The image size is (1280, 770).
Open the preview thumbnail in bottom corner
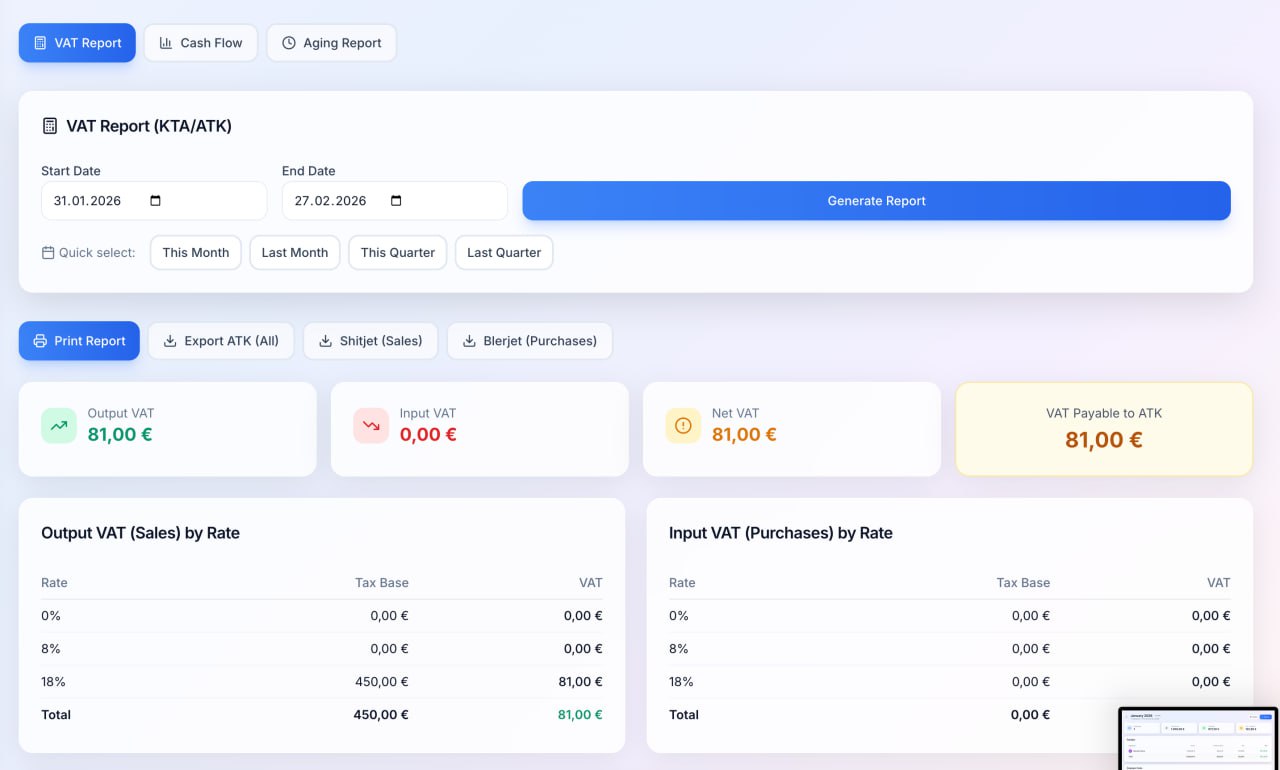tap(1198, 738)
